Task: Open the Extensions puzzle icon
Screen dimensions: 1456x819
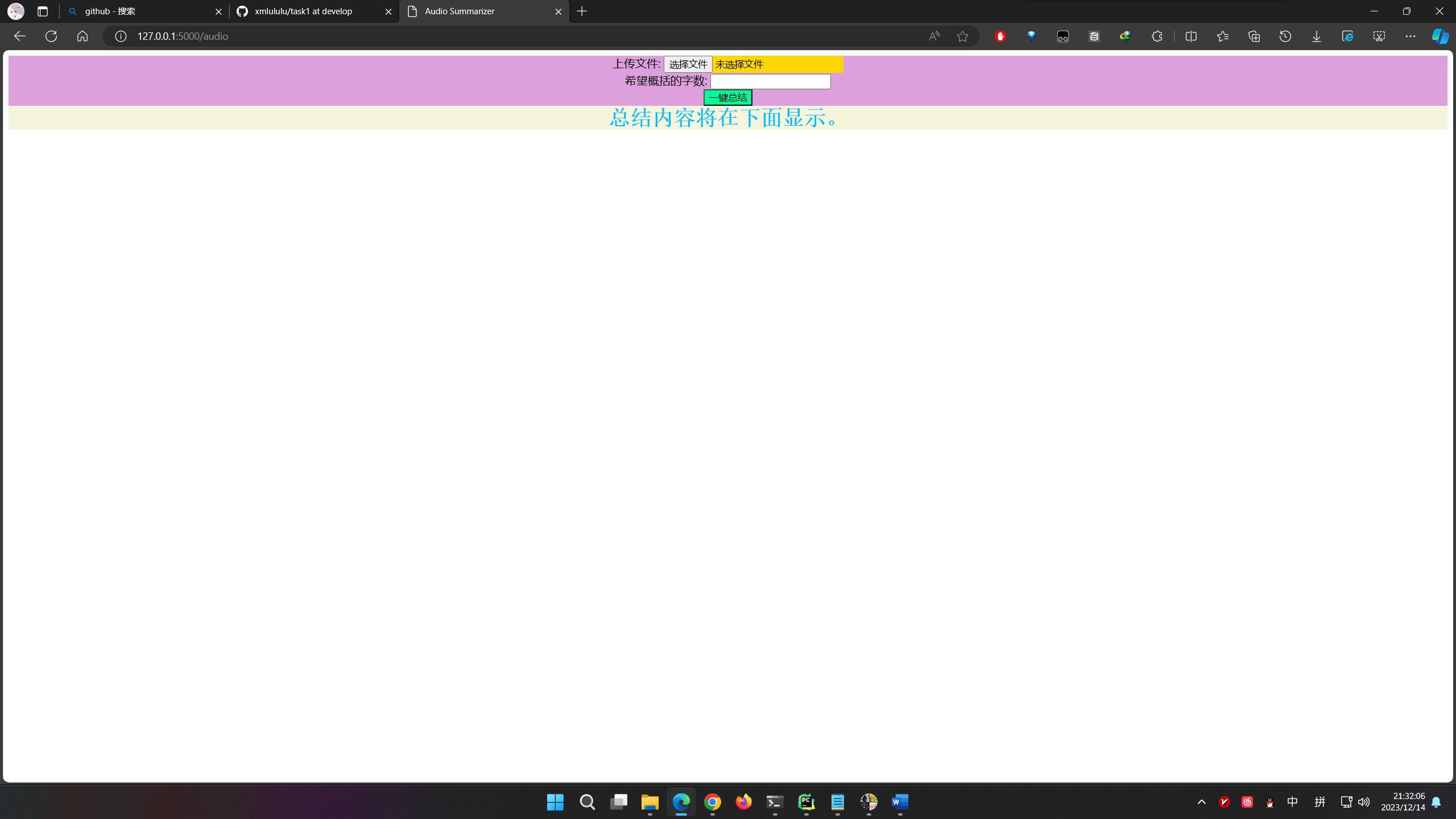Action: point(1157,36)
